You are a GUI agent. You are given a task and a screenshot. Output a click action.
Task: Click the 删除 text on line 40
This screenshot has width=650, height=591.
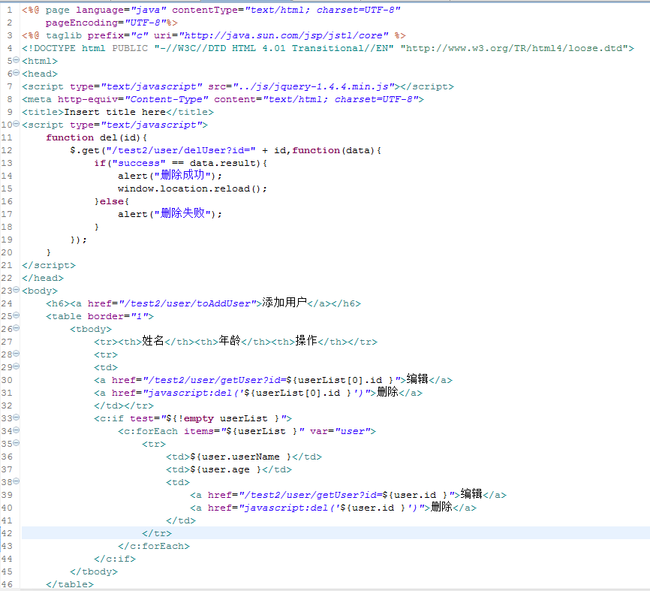442,507
